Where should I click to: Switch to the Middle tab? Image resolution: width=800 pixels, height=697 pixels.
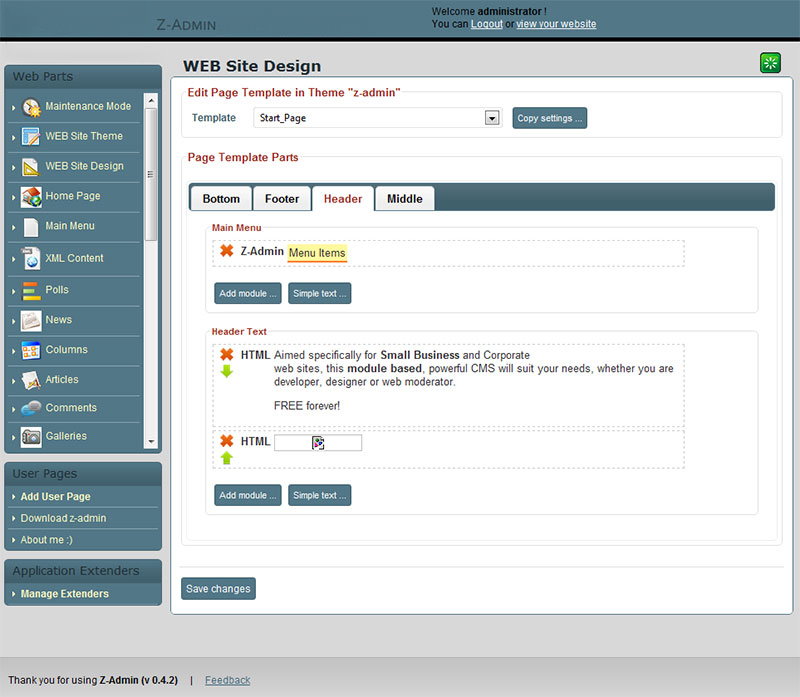pyautogui.click(x=404, y=199)
